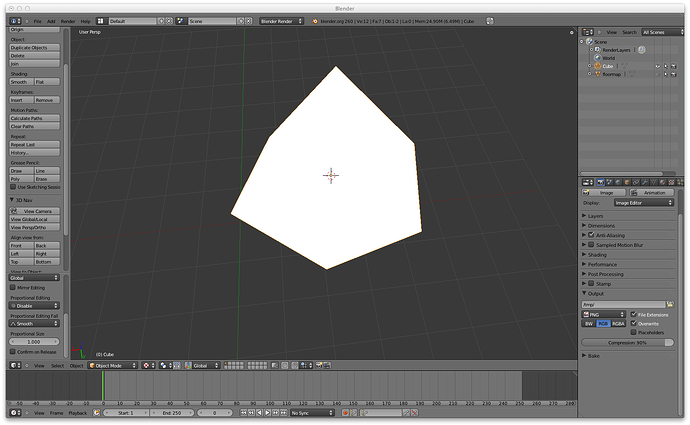Click the screen layout browse icon
This screenshot has width=690, height=425.
pyautogui.click(x=101, y=21)
